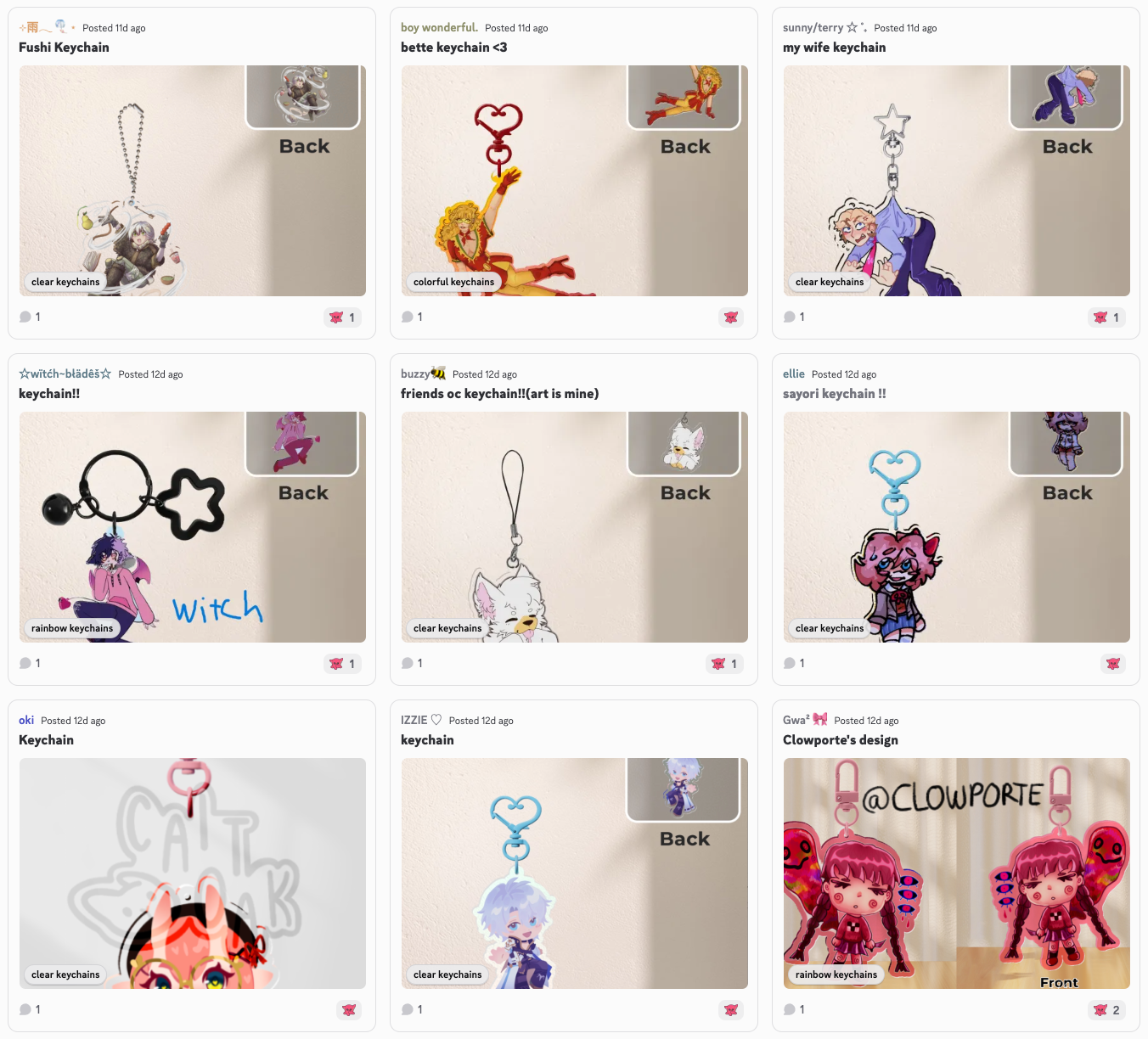Open post title friends oc keychain!!(art is mine)
The image size is (1148, 1039).
pyautogui.click(x=500, y=394)
